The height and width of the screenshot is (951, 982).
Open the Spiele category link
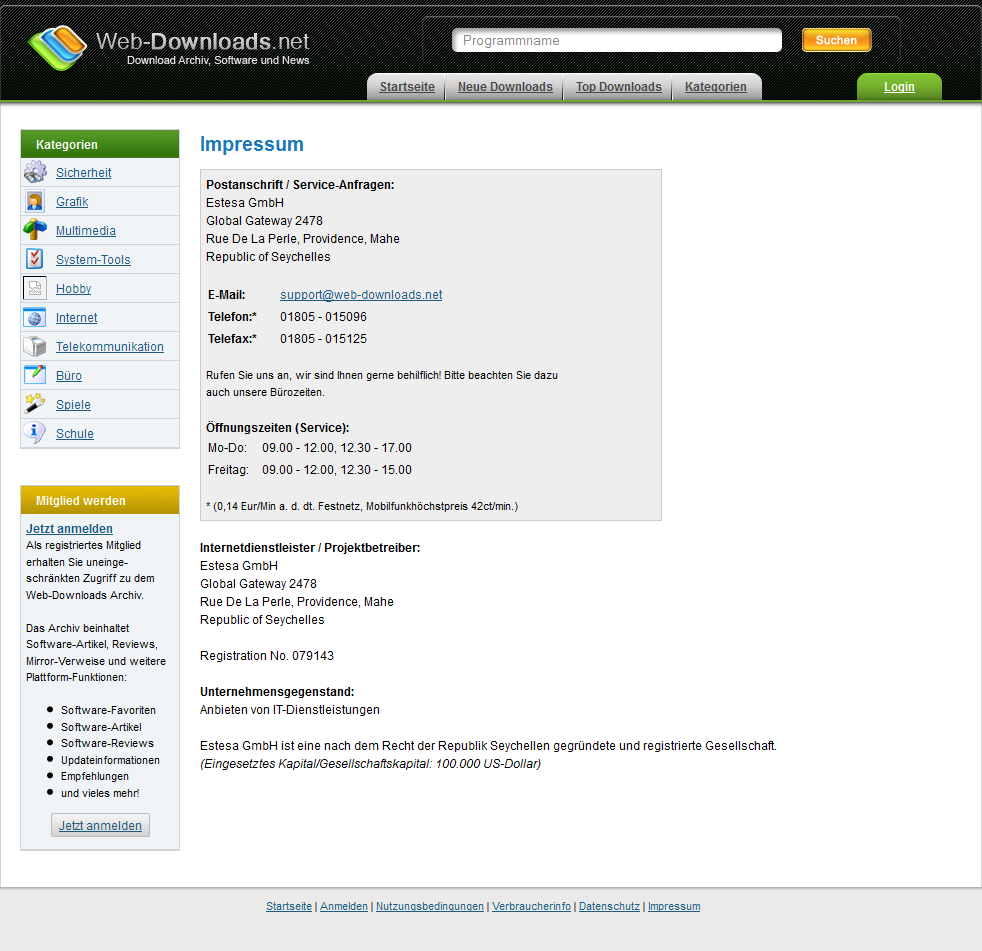coord(73,404)
